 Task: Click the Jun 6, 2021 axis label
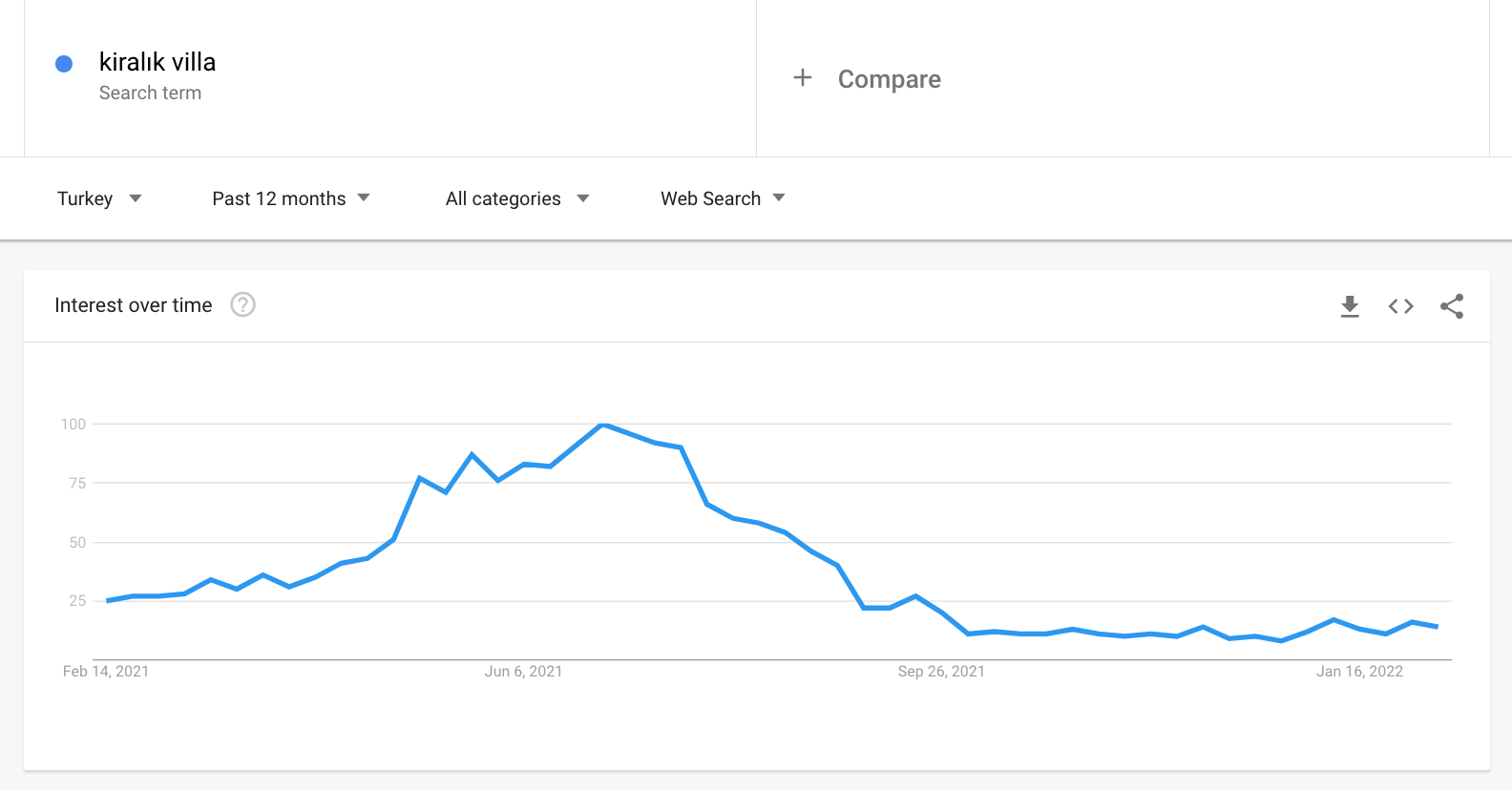point(523,672)
